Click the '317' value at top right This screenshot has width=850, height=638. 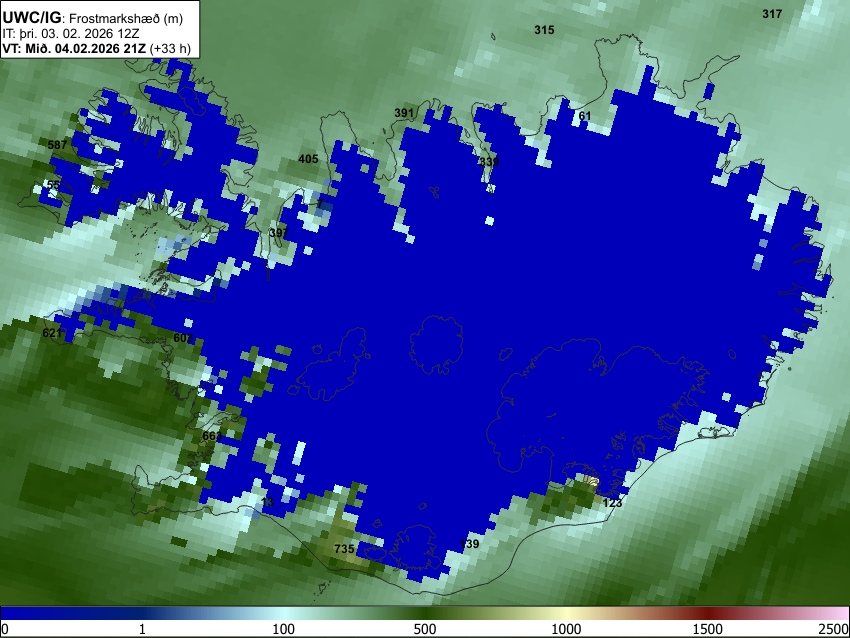tap(772, 14)
